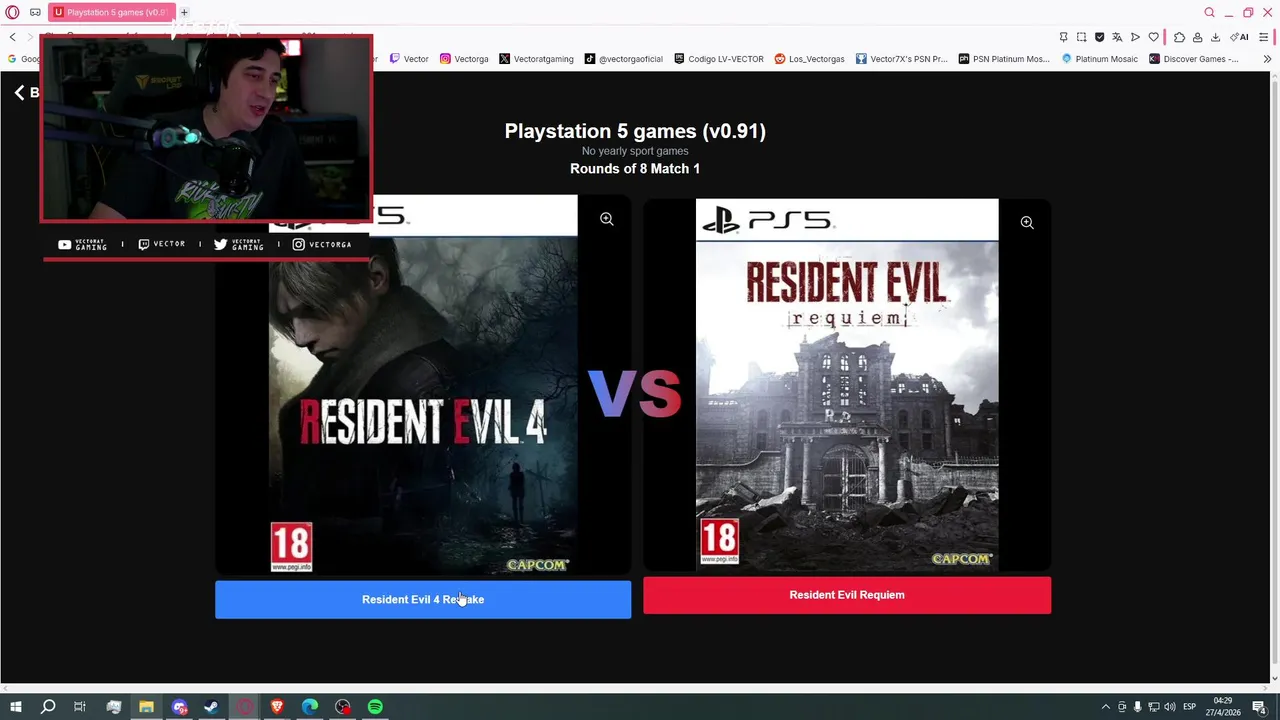Select the Resident Evil 4 cover image

tap(423, 385)
